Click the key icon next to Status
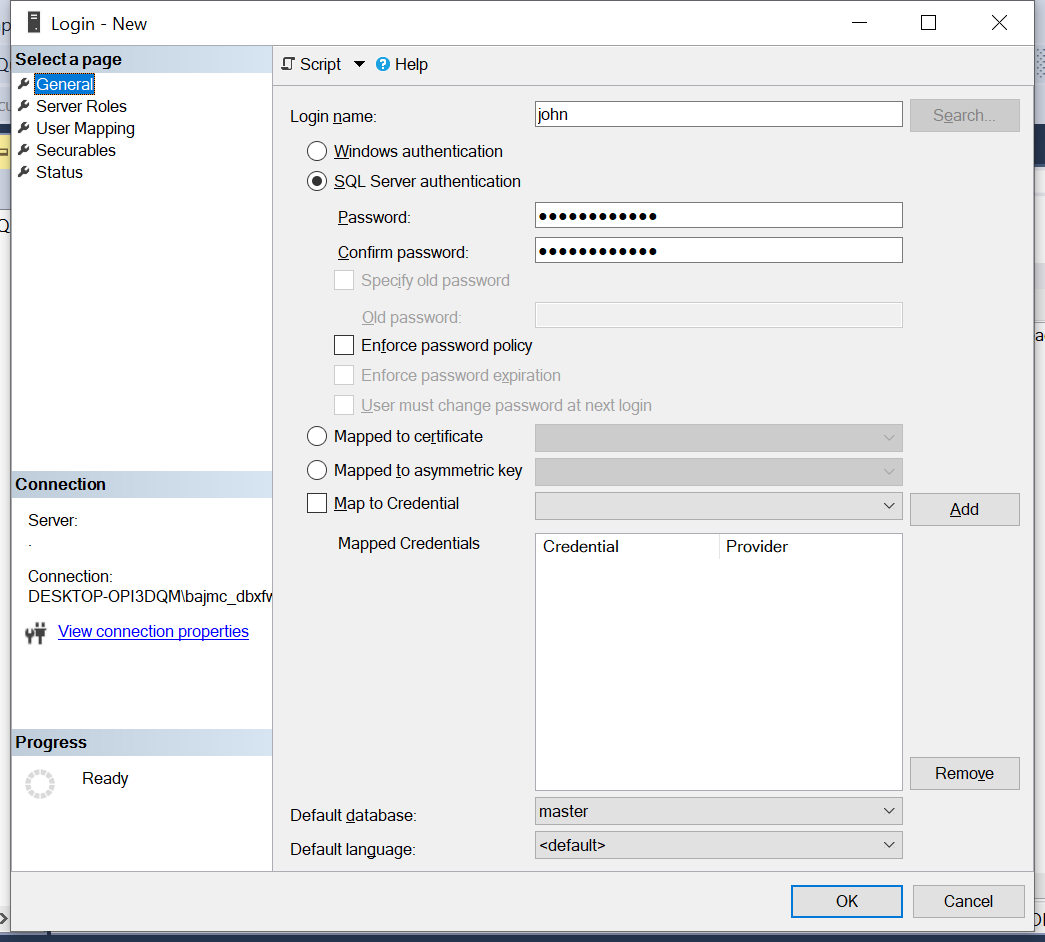This screenshot has width=1045, height=942. point(23,172)
